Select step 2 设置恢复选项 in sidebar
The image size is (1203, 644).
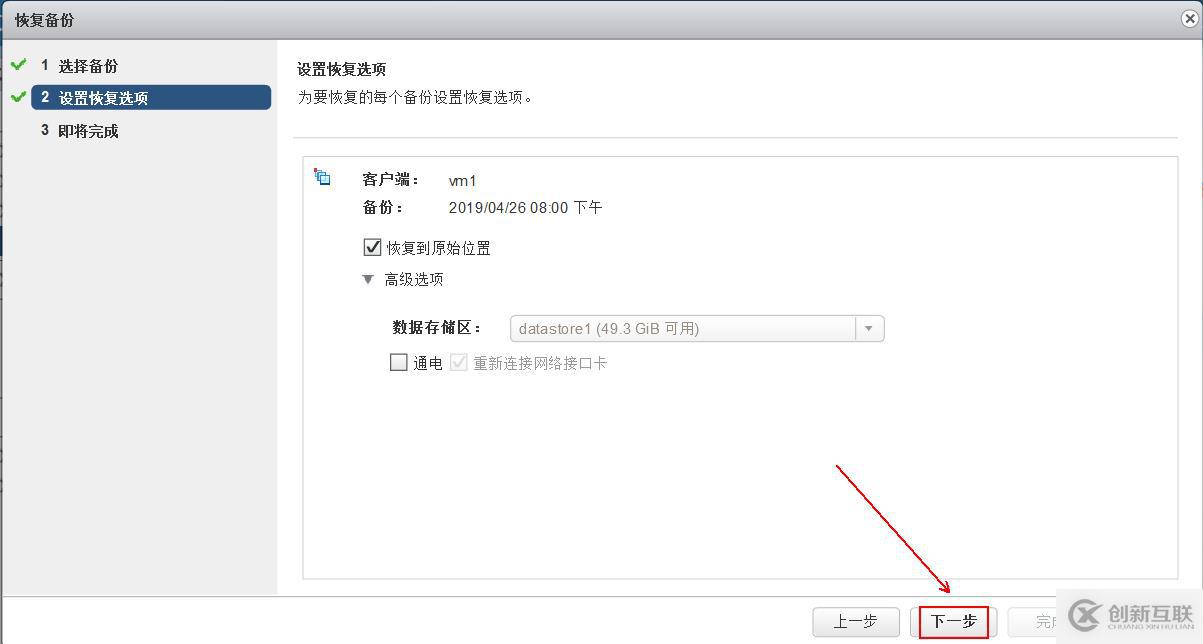click(x=151, y=98)
